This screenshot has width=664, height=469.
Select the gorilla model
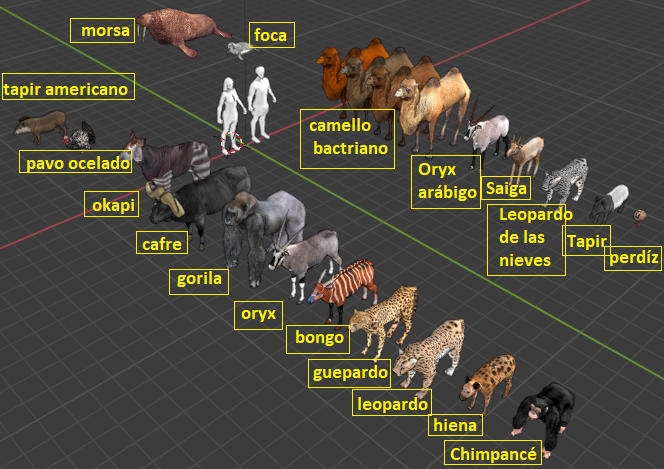tap(263, 235)
